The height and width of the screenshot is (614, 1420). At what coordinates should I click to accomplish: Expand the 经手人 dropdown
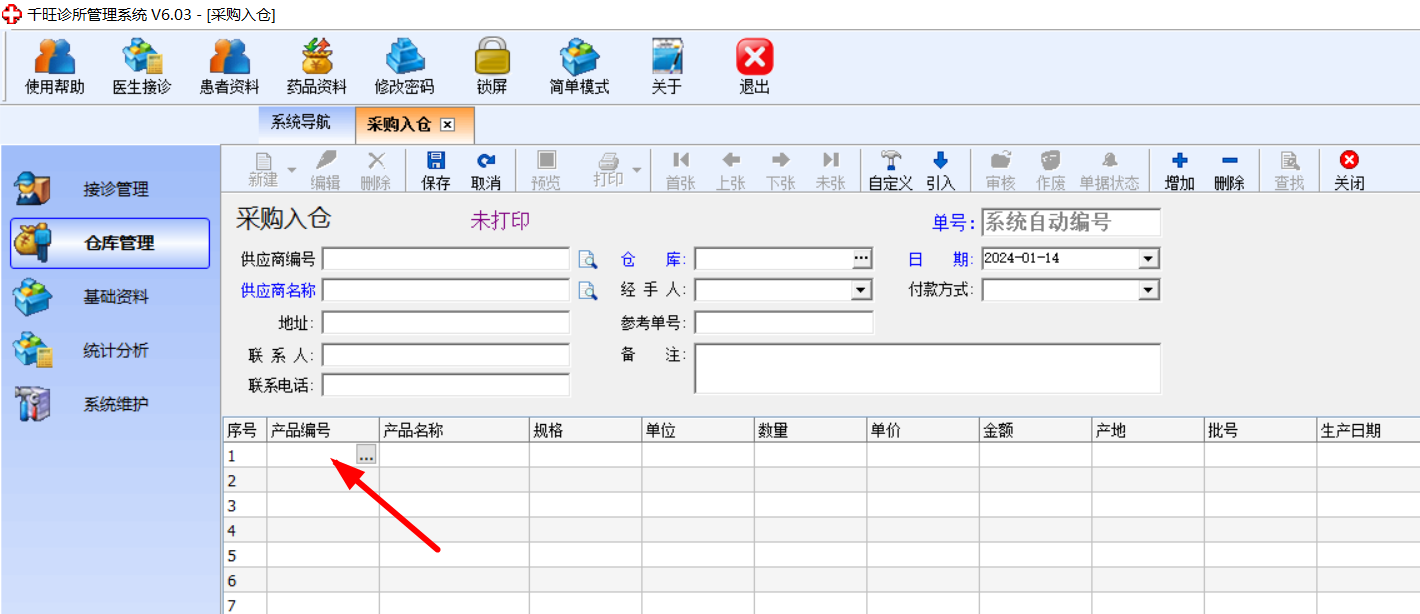tap(862, 290)
